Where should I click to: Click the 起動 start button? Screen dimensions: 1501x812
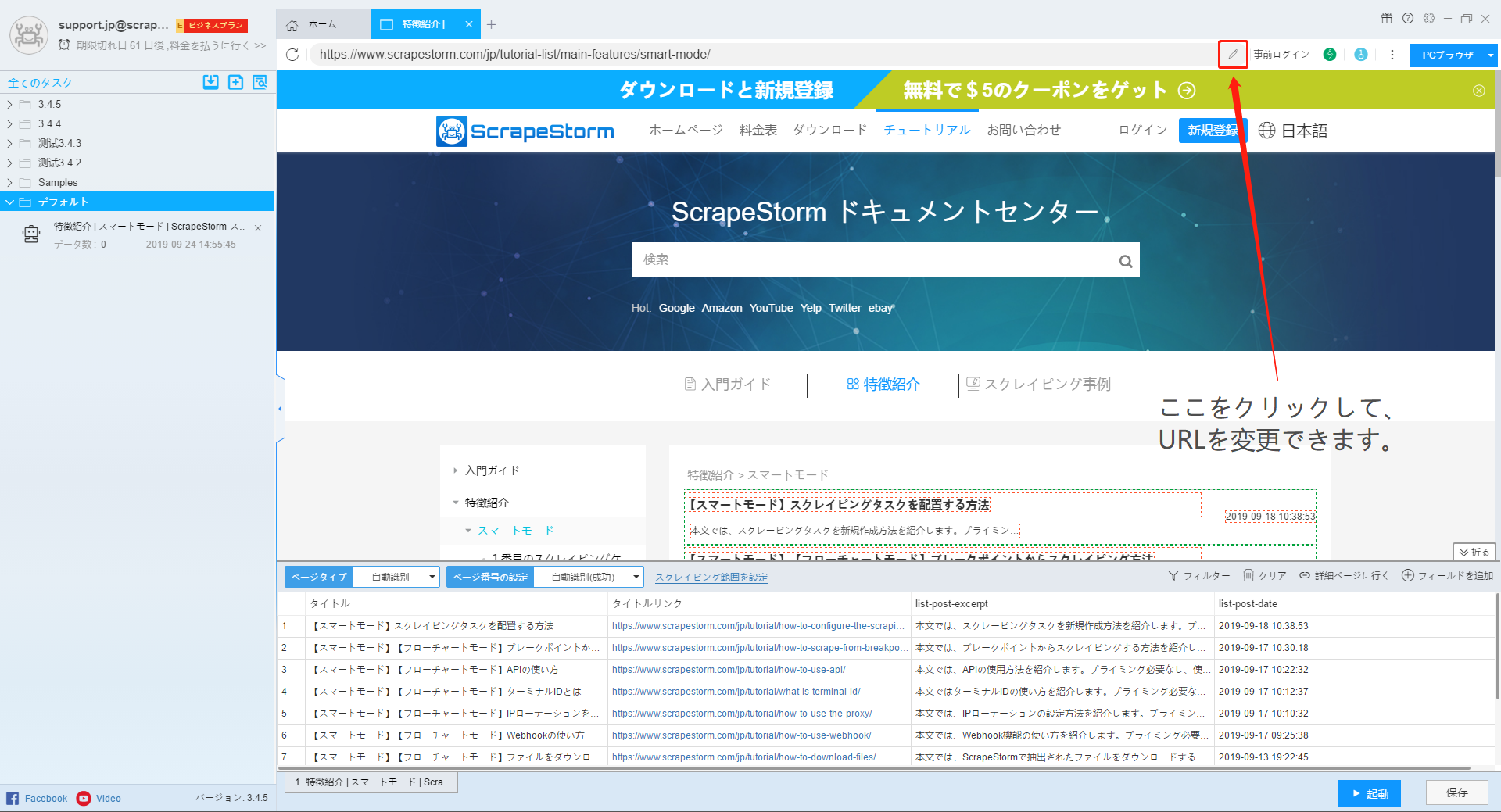[1370, 793]
